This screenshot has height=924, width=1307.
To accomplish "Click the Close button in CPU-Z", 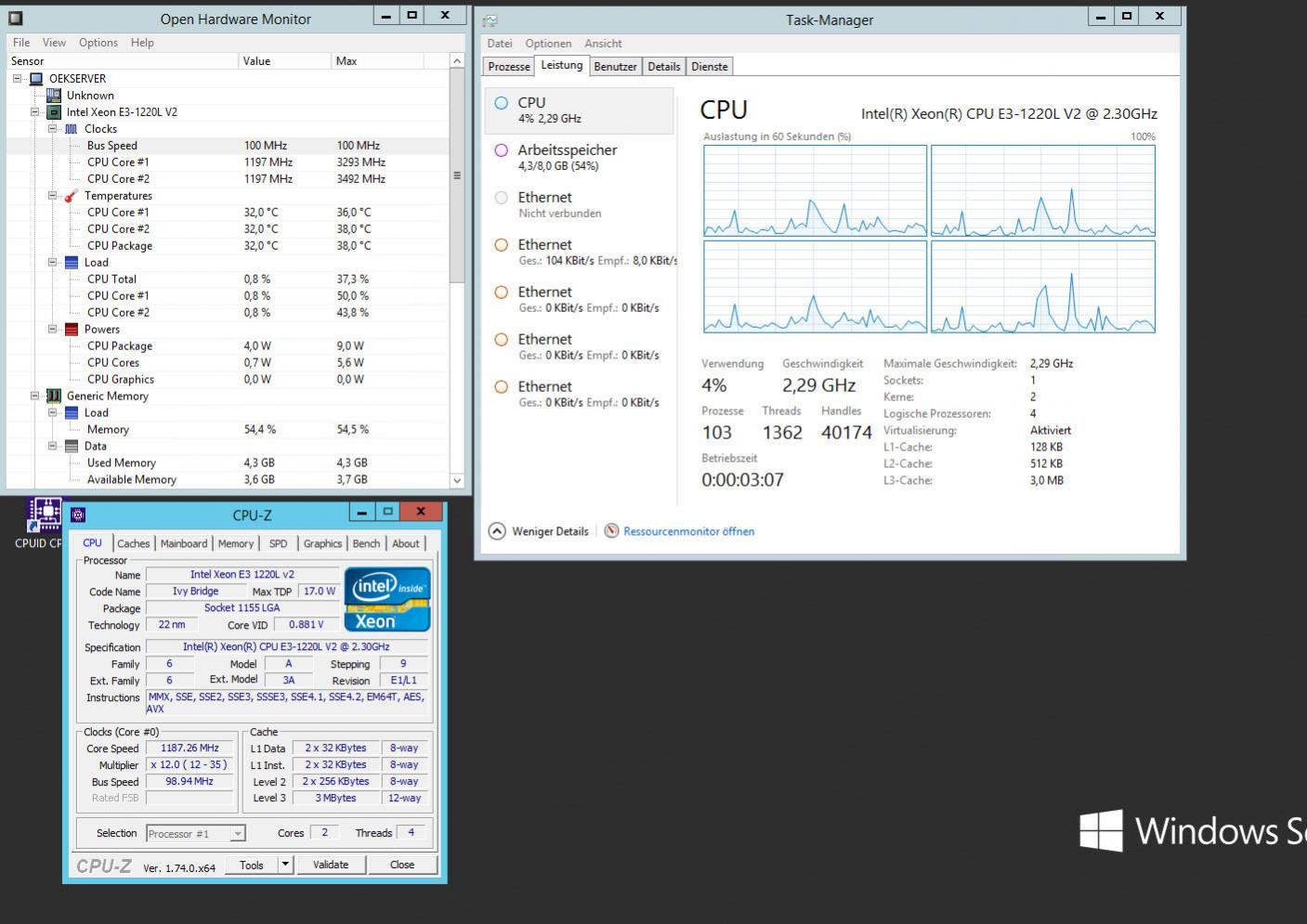I will [402, 865].
